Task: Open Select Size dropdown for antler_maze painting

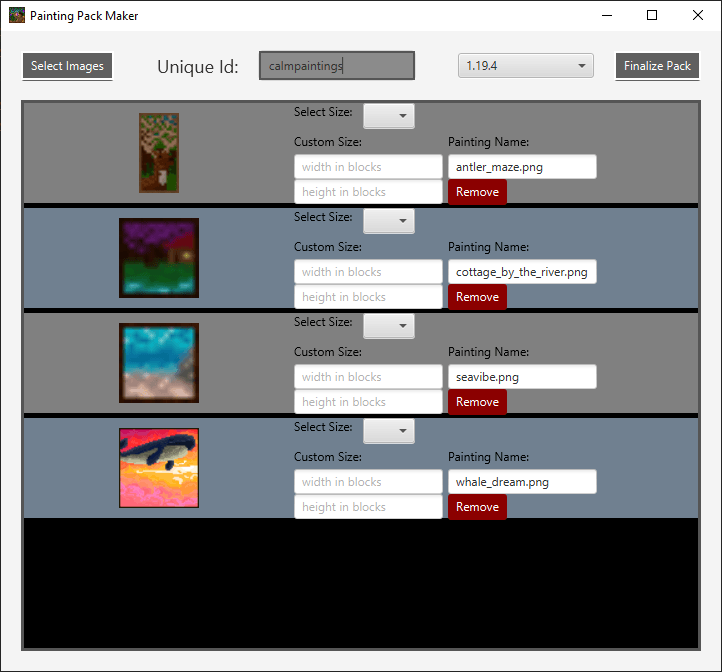Action: (x=388, y=116)
